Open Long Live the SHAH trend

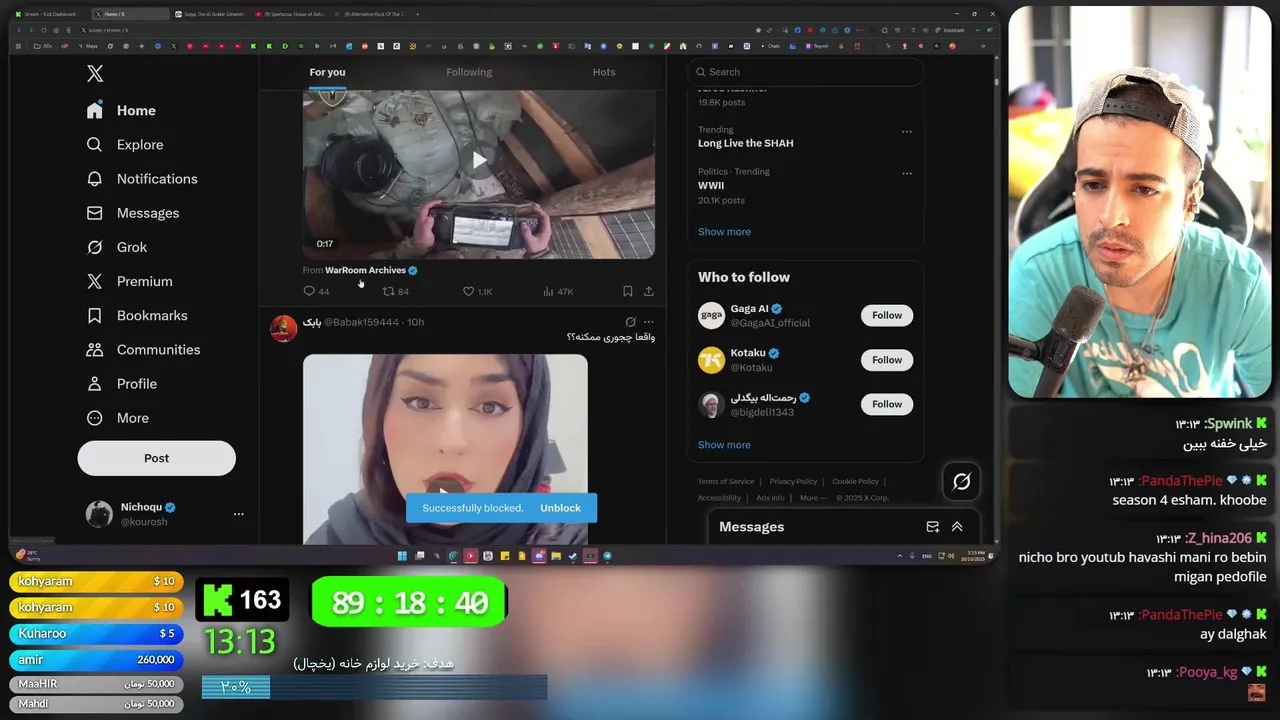pyautogui.click(x=746, y=143)
